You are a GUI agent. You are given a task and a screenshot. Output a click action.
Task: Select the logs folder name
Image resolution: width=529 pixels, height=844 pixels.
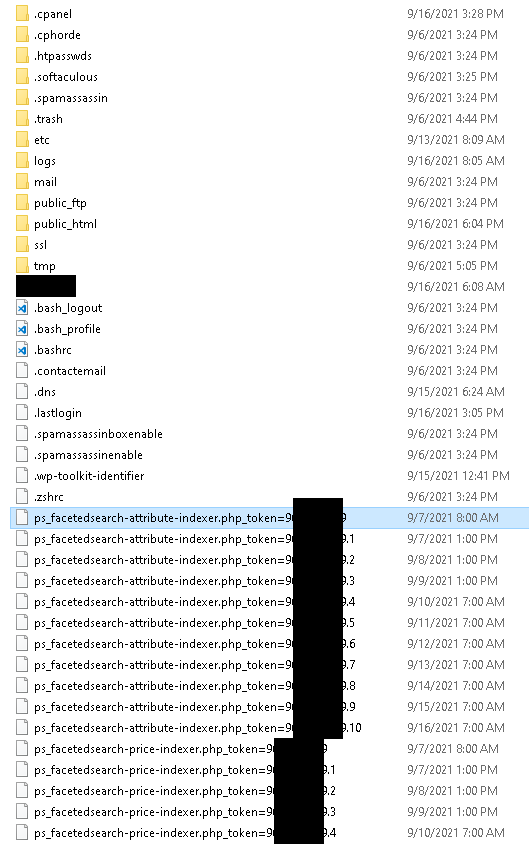coord(45,161)
